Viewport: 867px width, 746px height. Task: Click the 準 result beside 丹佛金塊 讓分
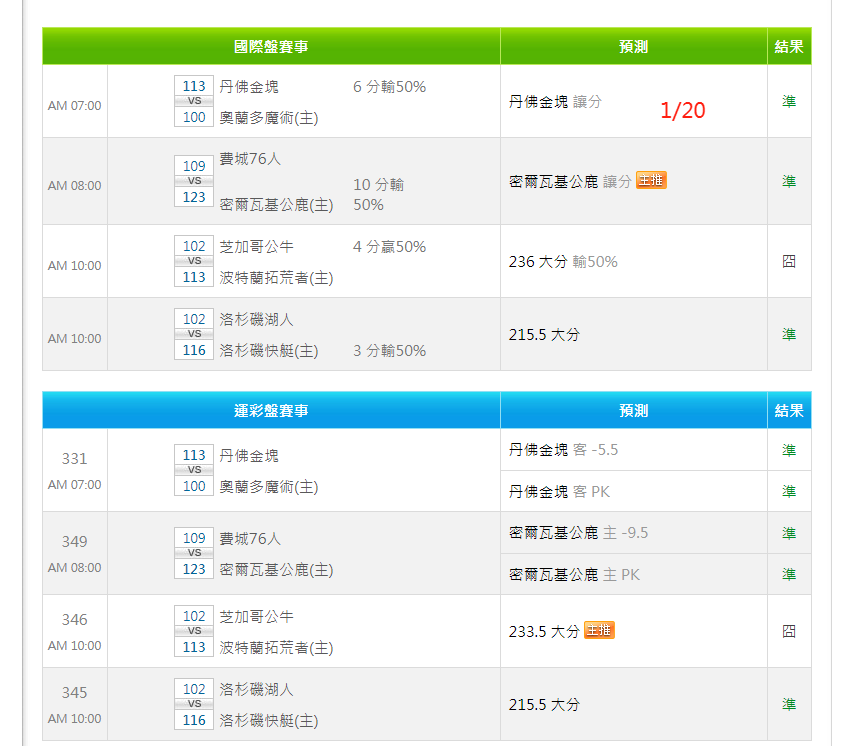point(789,101)
